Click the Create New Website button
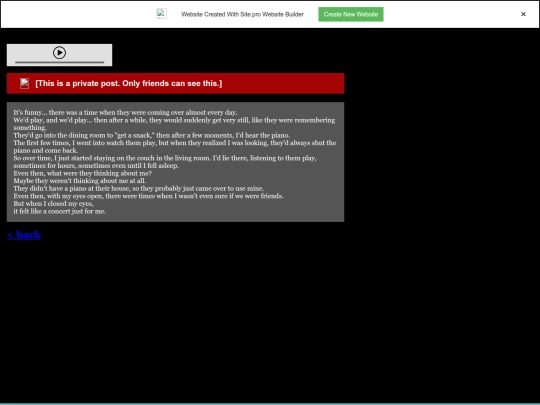The width and height of the screenshot is (540, 405). [x=351, y=14]
